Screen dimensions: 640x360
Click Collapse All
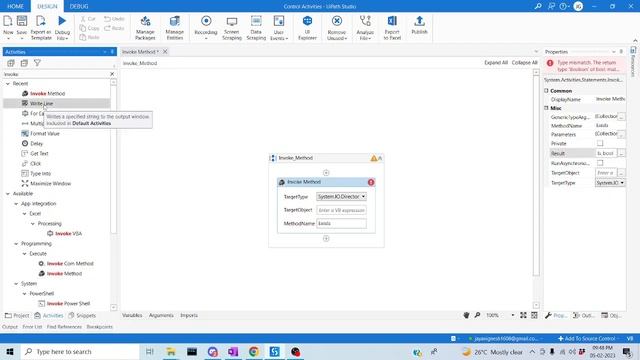524,62
